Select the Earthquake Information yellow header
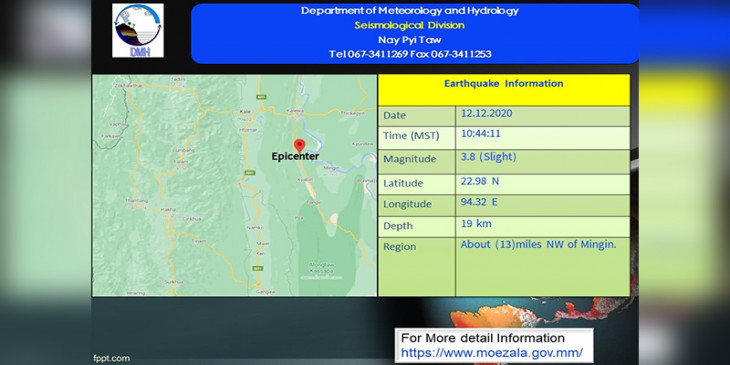This screenshot has height=365, width=730. tap(504, 89)
